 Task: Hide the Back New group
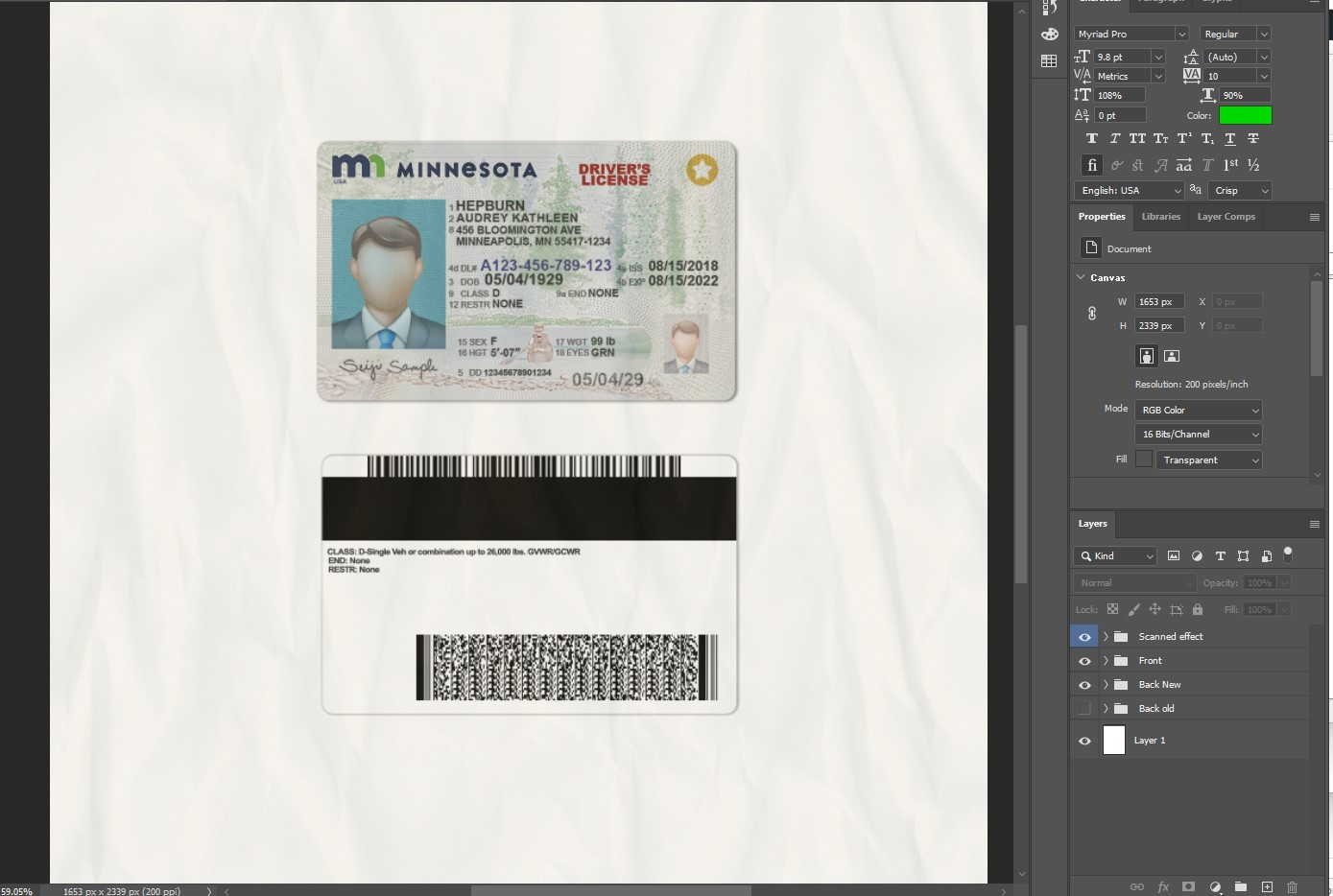pos(1084,685)
